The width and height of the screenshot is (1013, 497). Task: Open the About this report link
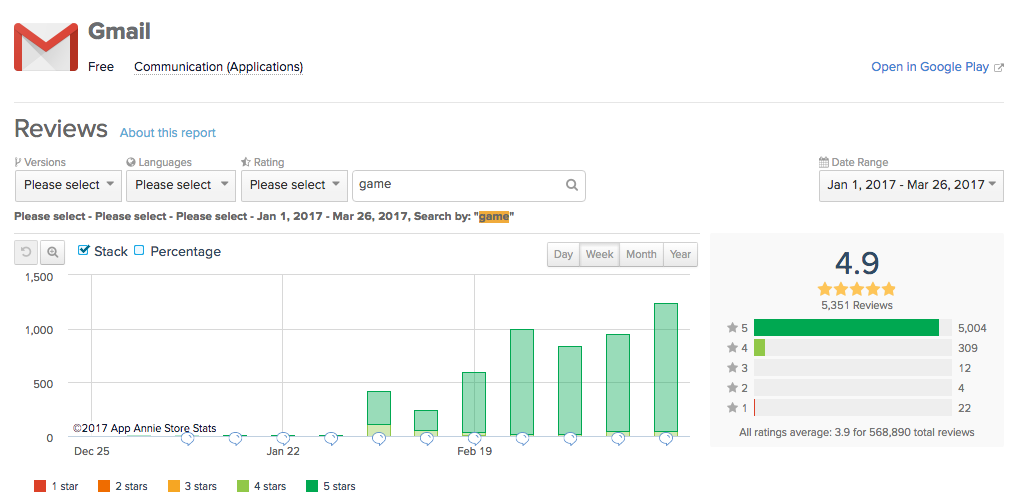tap(168, 133)
